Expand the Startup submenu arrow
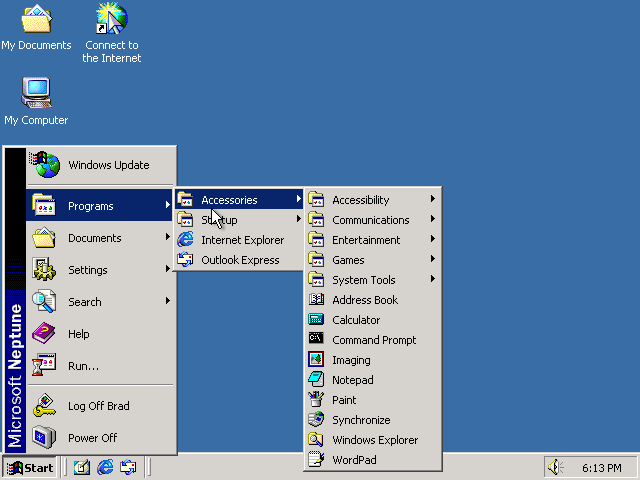Image resolution: width=640 pixels, height=480 pixels. [x=299, y=219]
